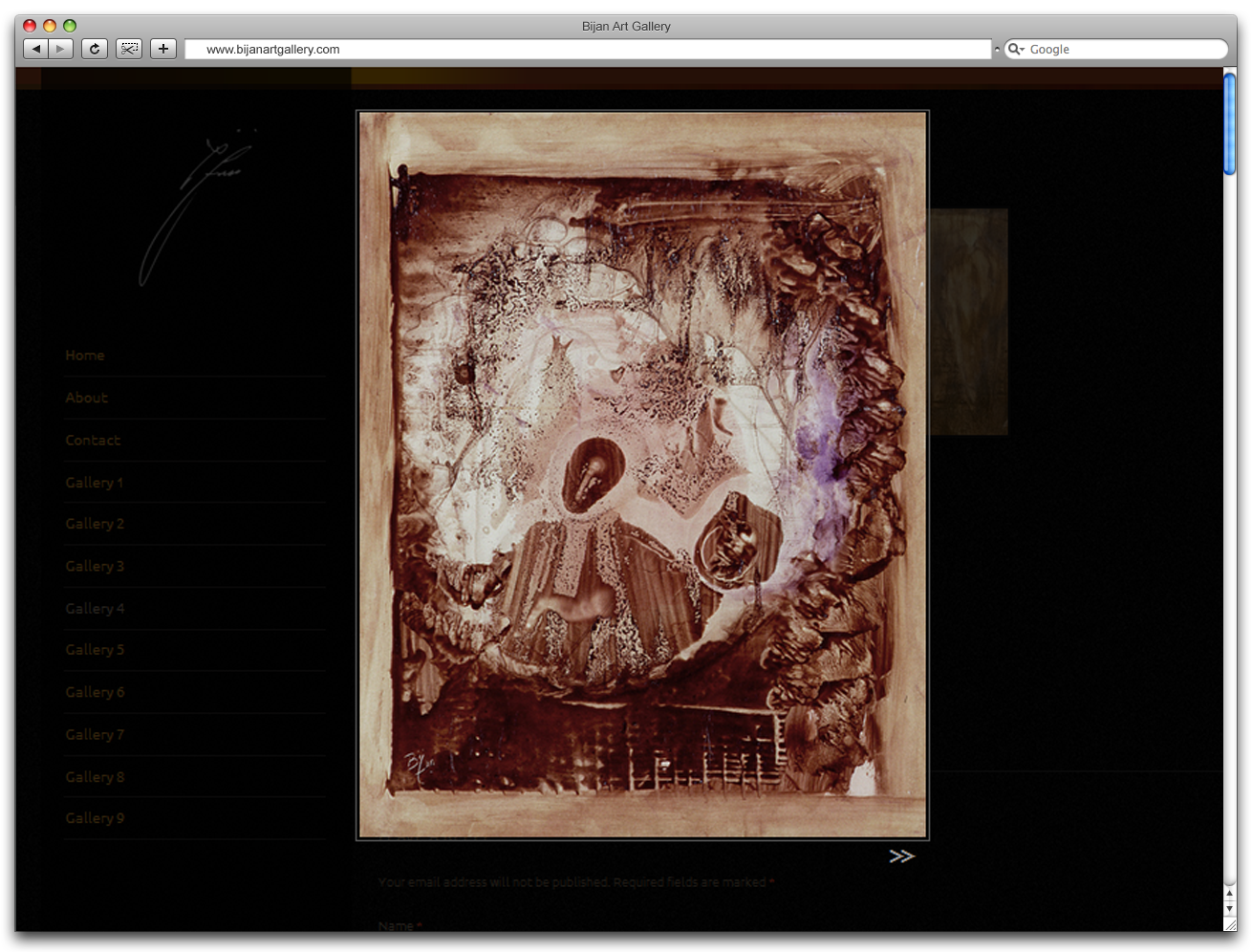The width and height of the screenshot is (1252, 952).
Task: Click the address bar showing www.bijanartgallery.com
Action: 588,49
